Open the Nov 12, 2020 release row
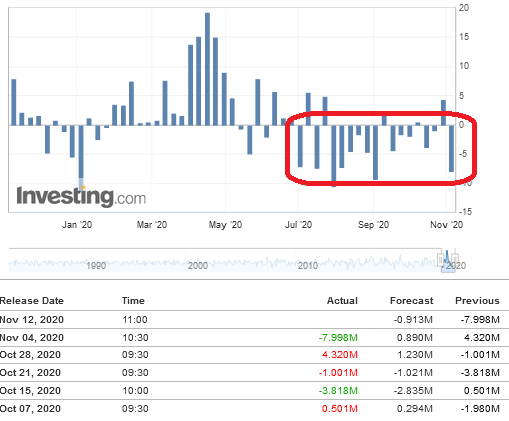Image resolution: width=509 pixels, height=421 pixels. tap(254, 320)
